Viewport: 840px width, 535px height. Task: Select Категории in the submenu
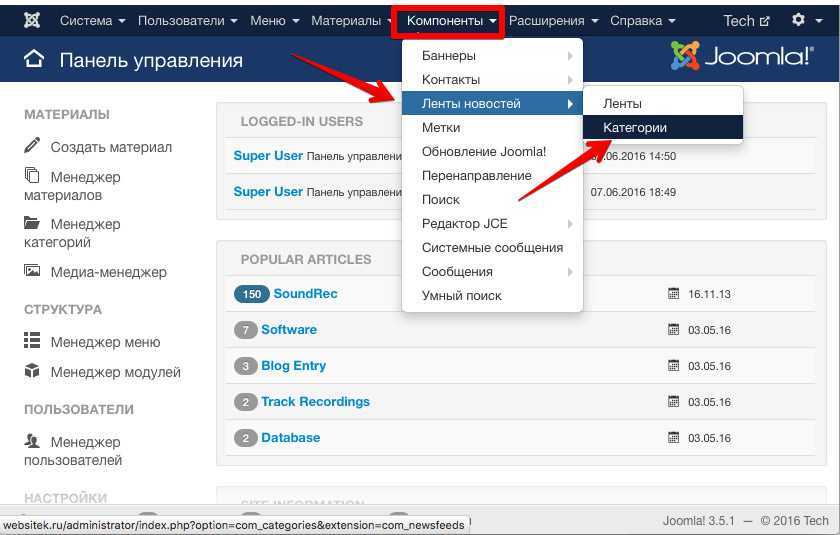[x=635, y=127]
